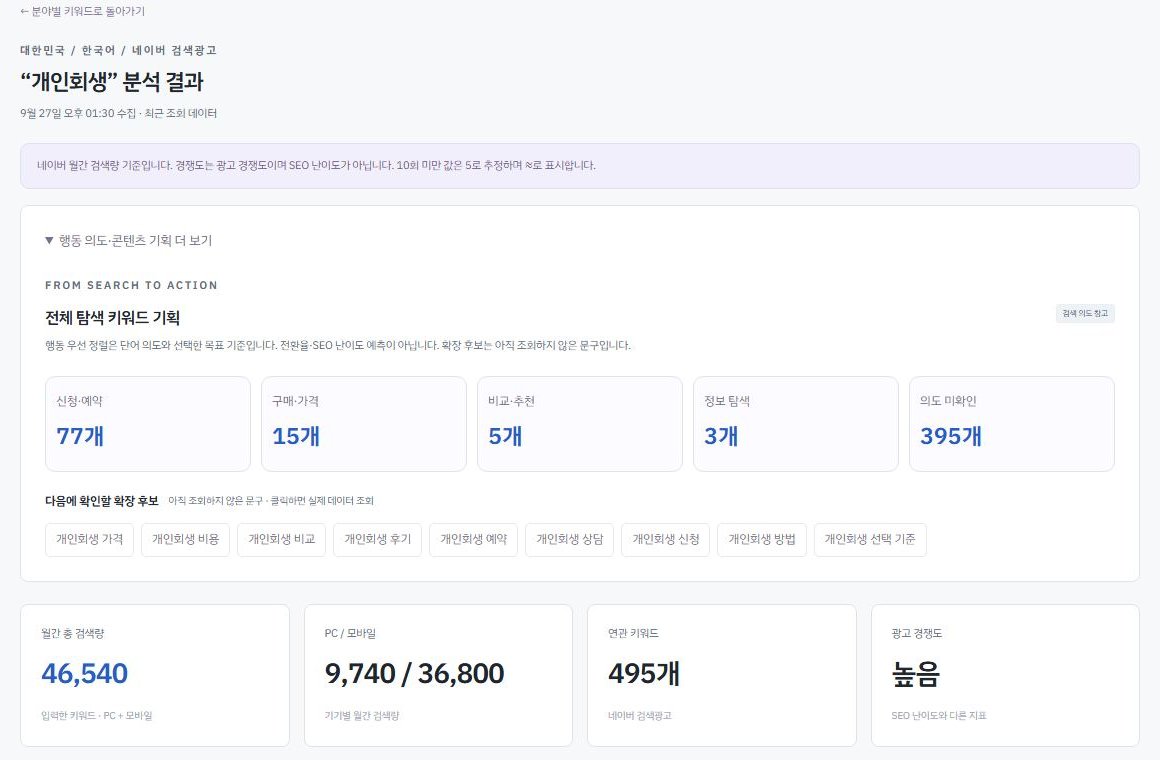Click the '개인회생 가격' keyword chip
Screen dimensions: 1160x760
pos(90,539)
